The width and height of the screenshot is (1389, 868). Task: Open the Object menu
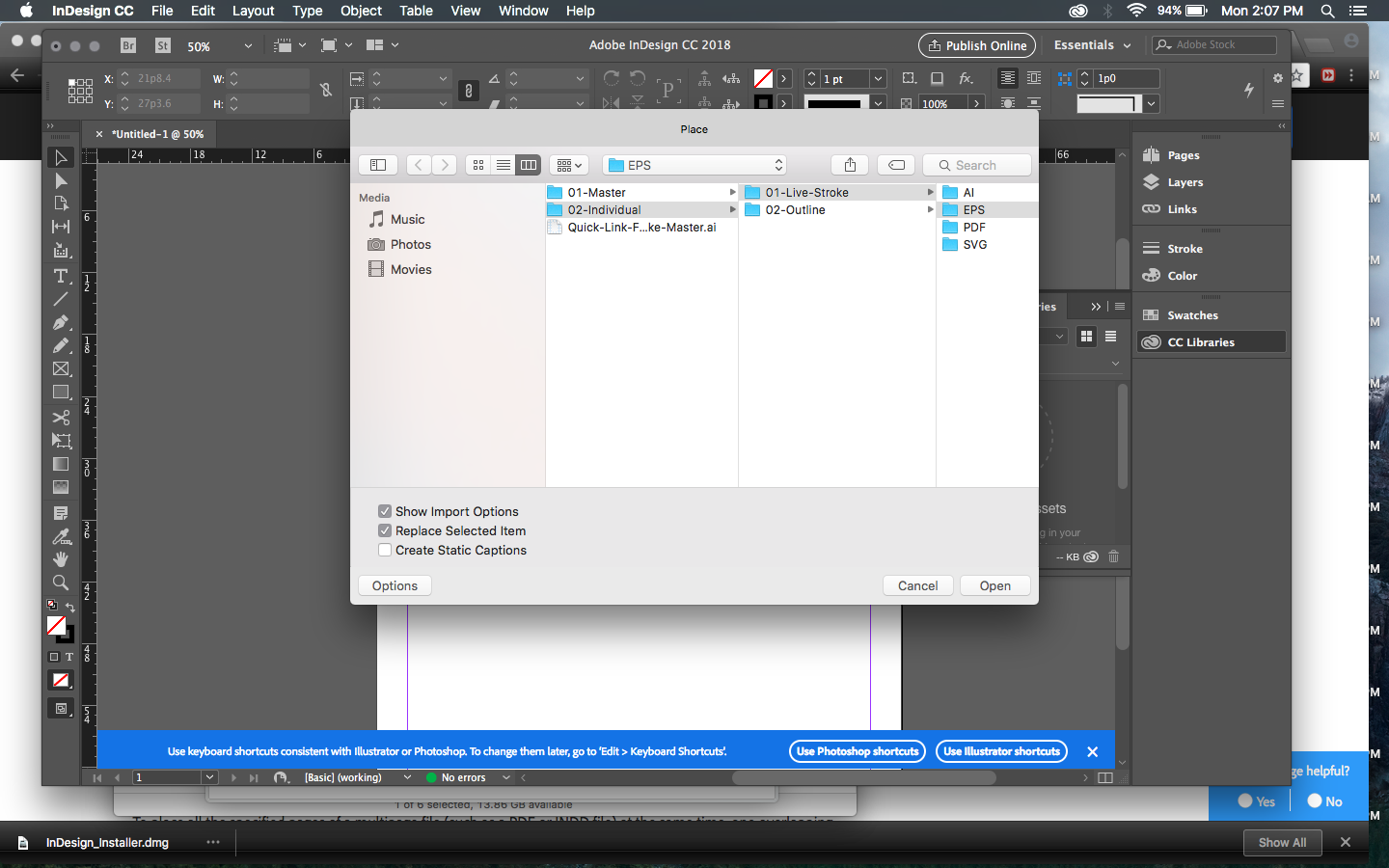(361, 11)
